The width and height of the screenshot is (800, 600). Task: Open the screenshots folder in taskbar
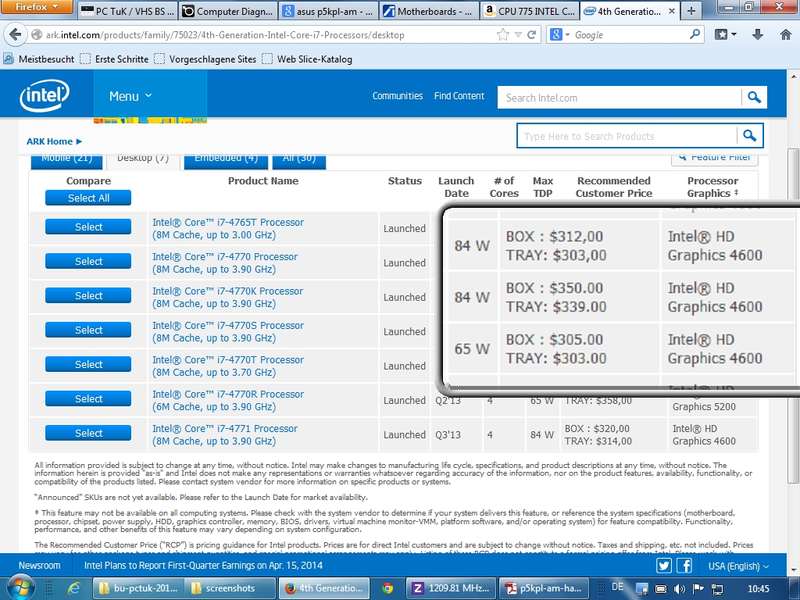point(230,588)
